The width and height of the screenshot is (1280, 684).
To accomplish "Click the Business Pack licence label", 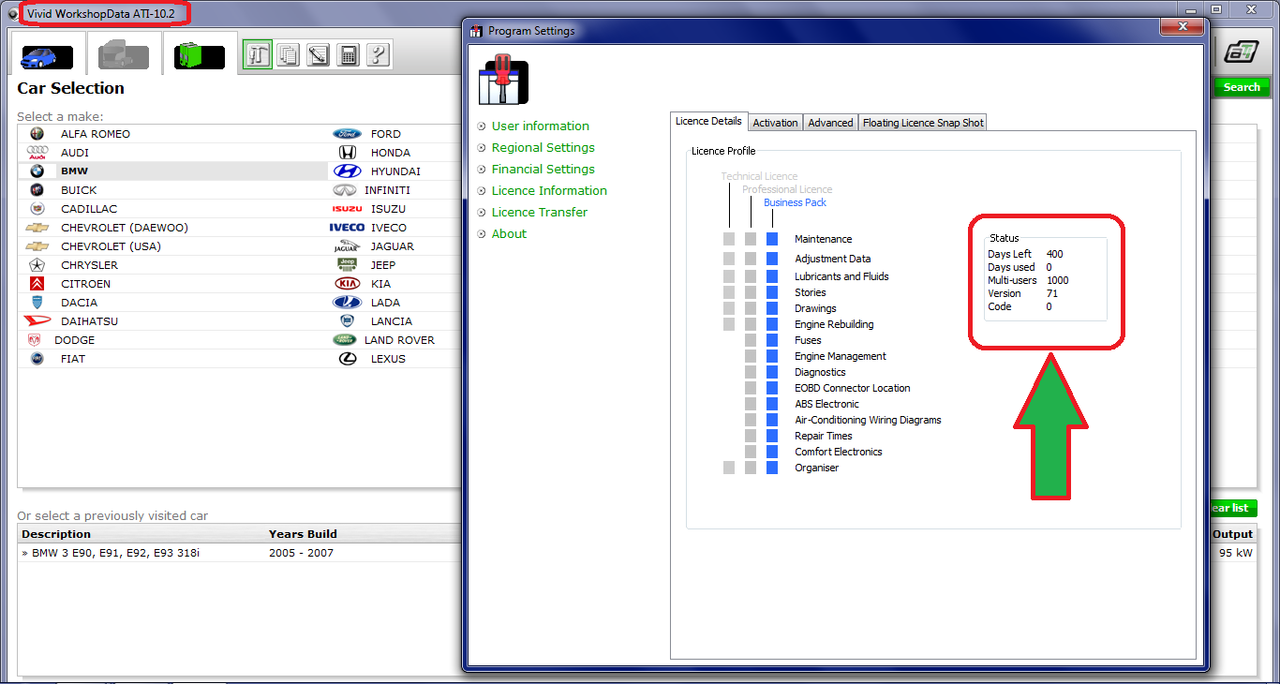I will coord(795,203).
